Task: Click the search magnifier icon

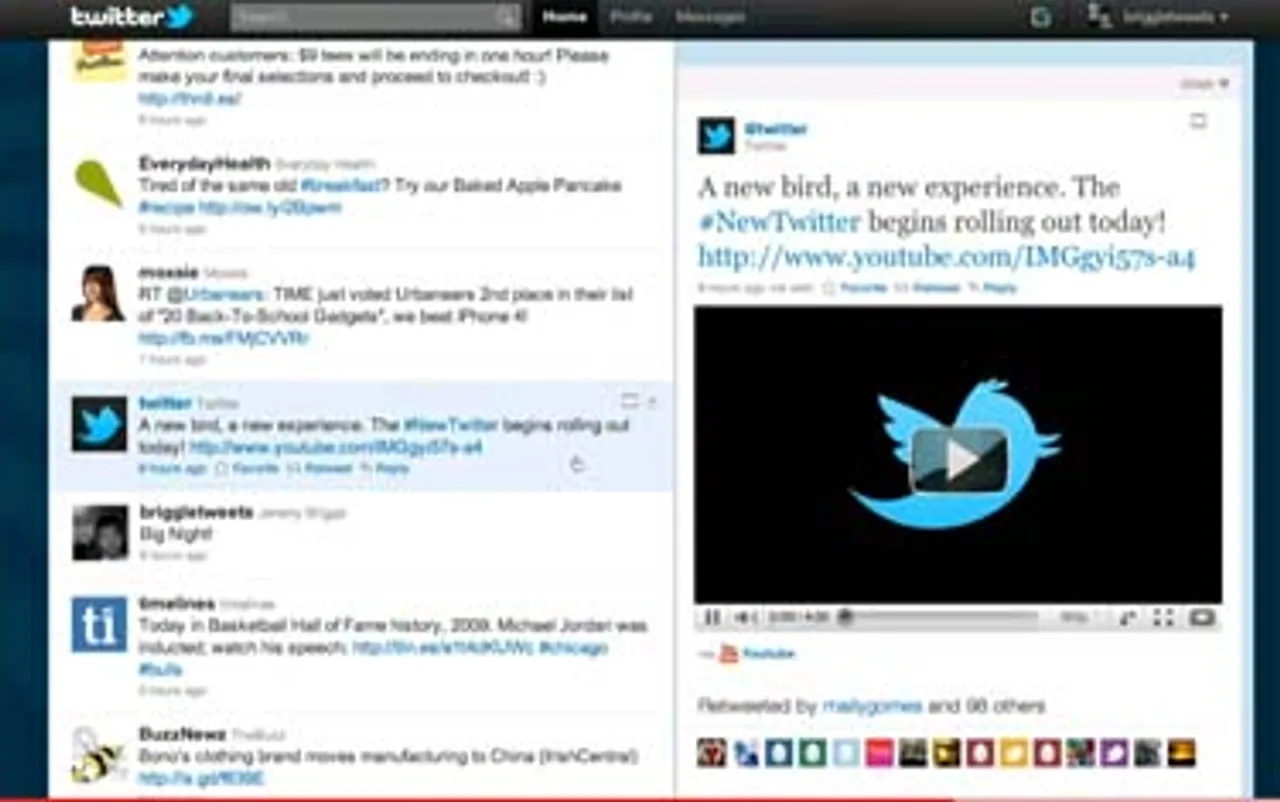Action: [x=508, y=17]
